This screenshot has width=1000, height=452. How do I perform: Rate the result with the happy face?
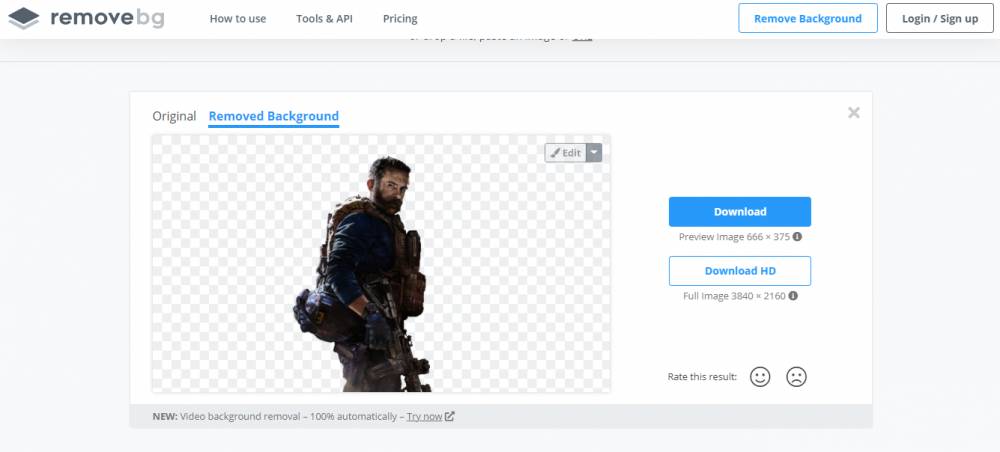760,377
